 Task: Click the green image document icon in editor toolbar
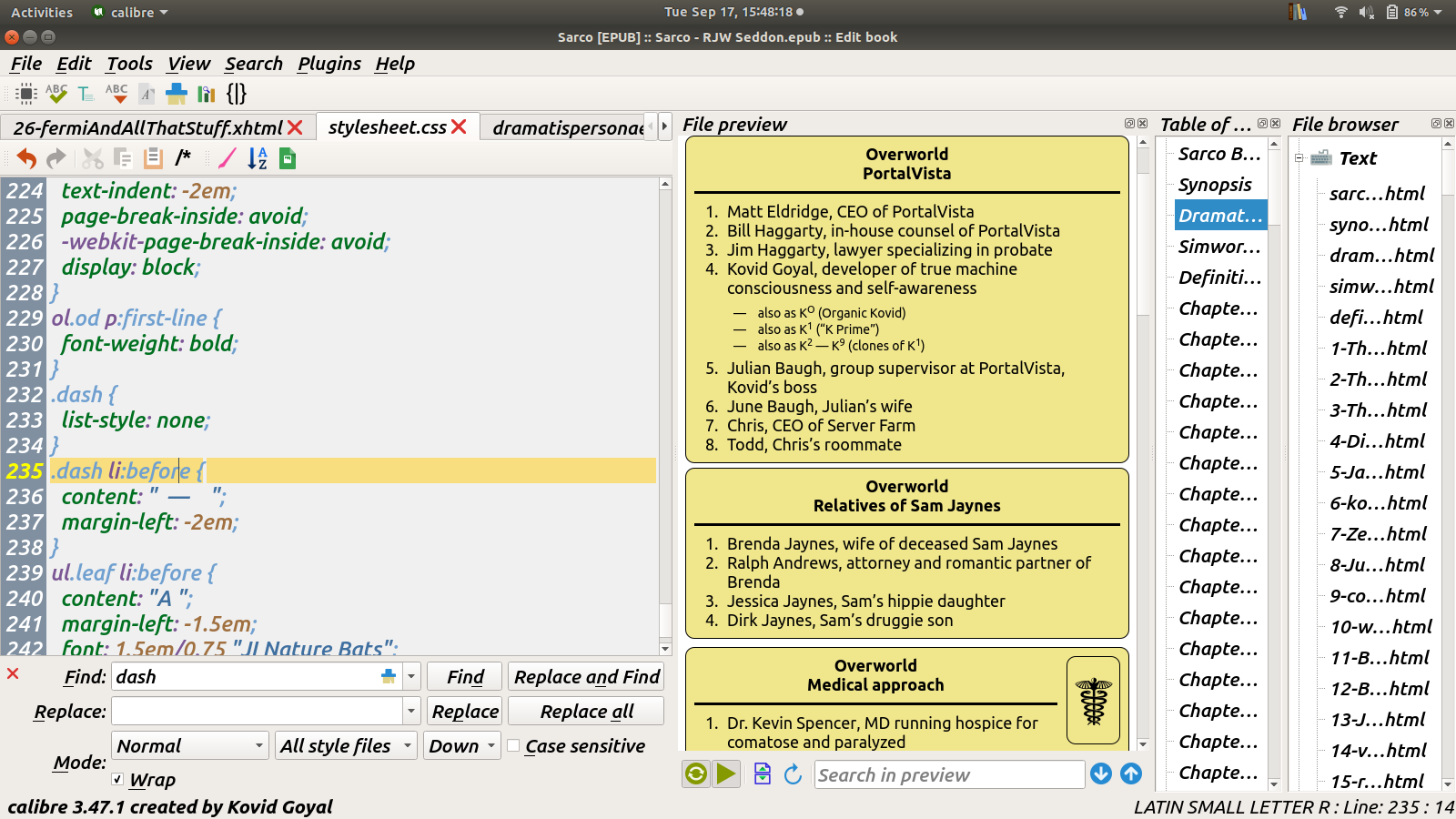[288, 158]
